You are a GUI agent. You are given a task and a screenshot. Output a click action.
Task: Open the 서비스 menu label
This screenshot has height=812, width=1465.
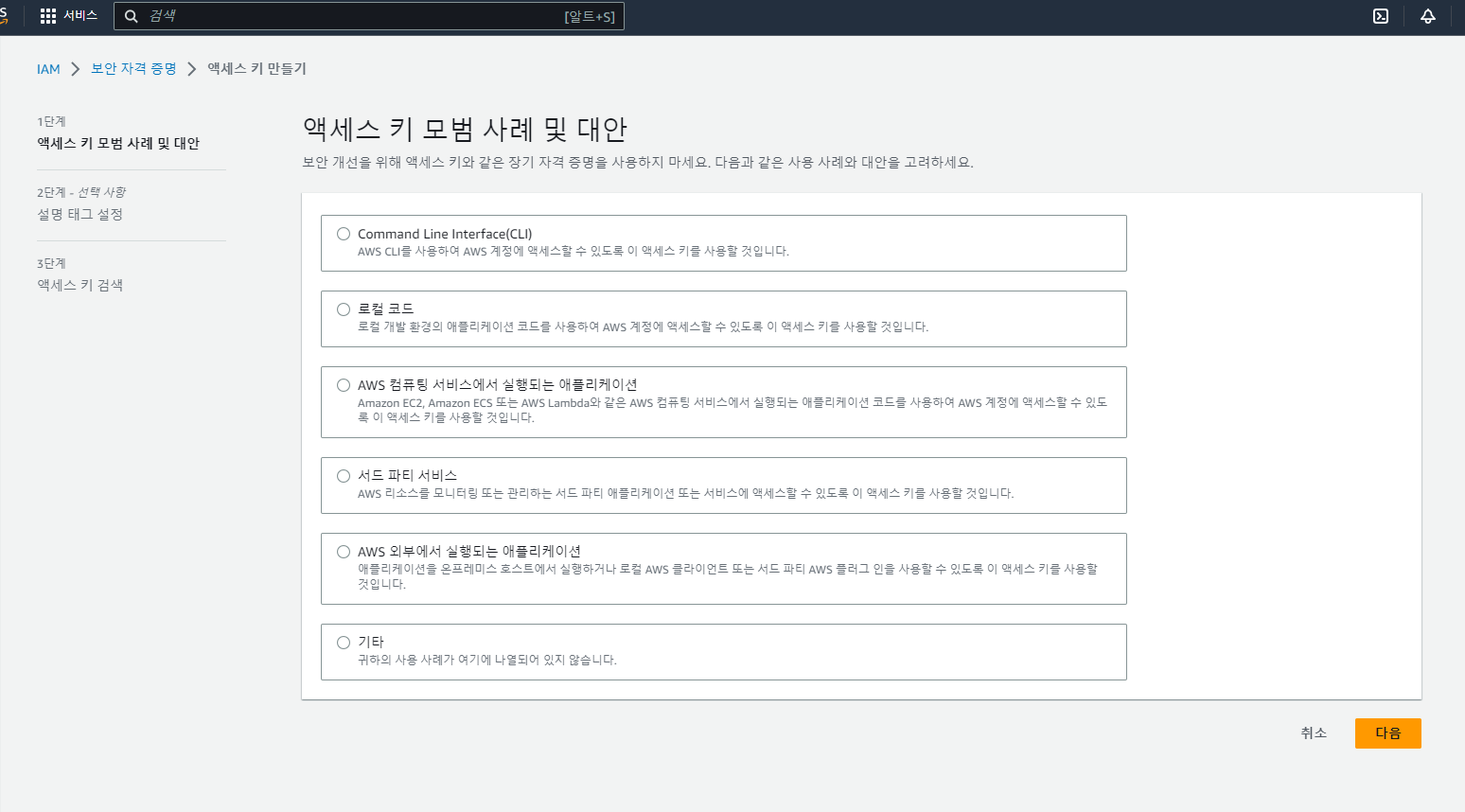(x=80, y=16)
